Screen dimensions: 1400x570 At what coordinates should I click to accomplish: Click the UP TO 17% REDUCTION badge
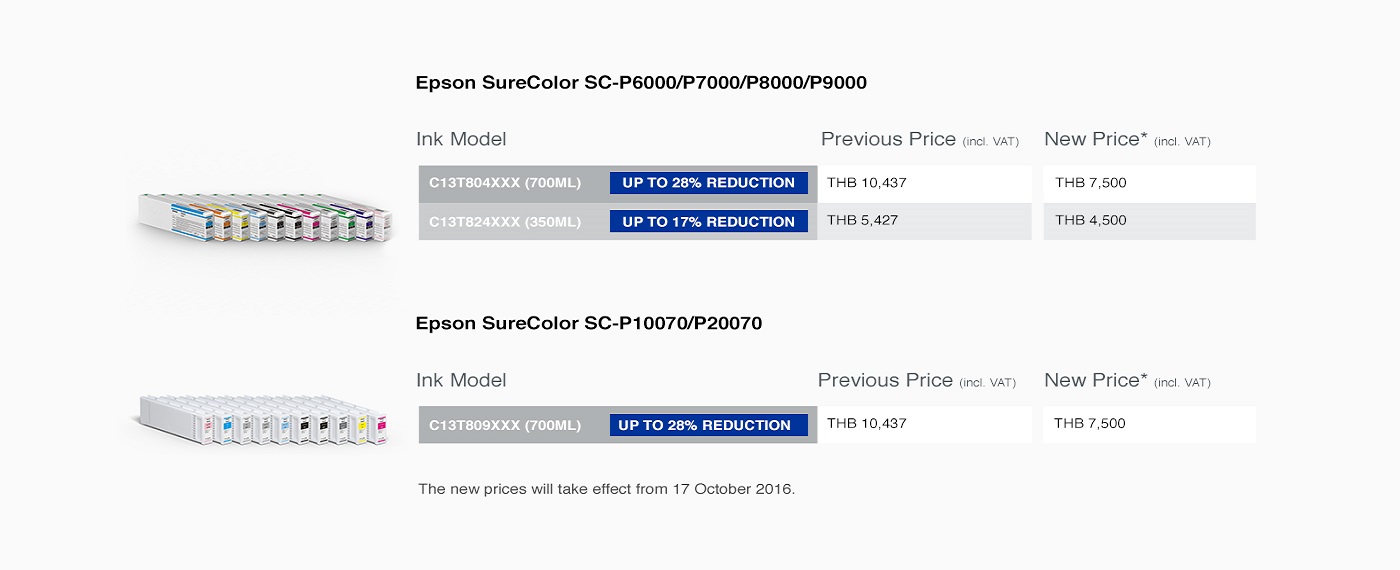tap(708, 222)
